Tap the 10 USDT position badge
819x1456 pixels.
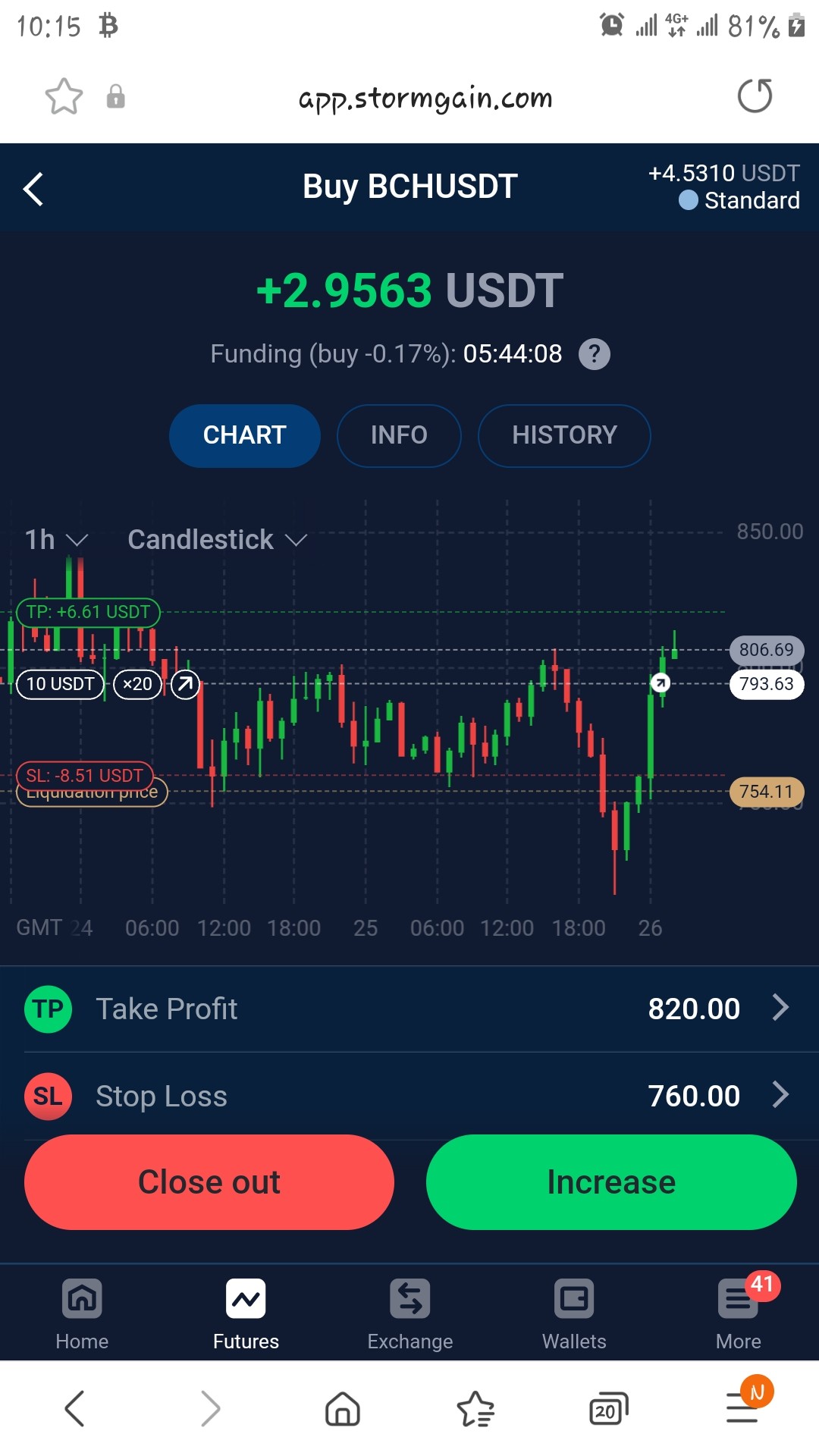coord(60,684)
